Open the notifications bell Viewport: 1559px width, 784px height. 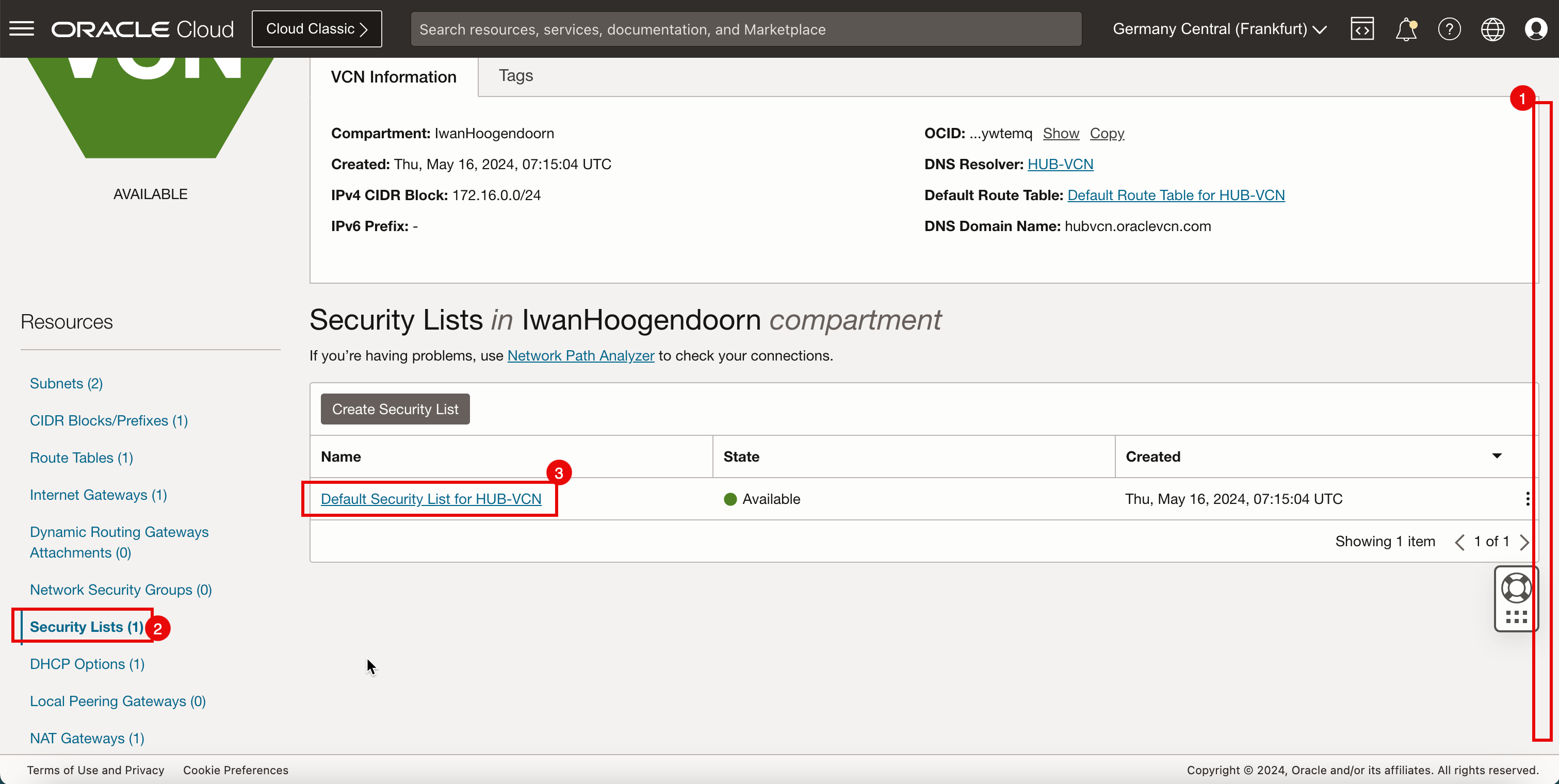(x=1405, y=29)
